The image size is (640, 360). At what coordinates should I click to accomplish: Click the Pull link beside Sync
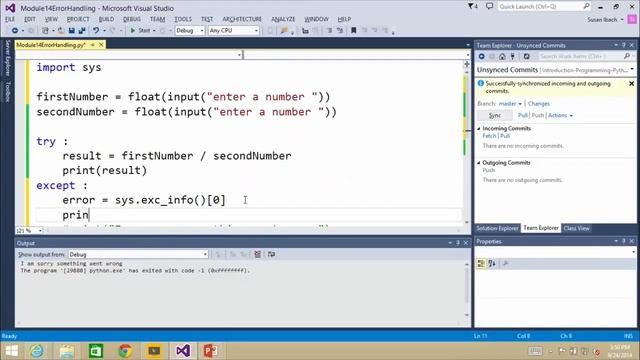click(x=523, y=116)
